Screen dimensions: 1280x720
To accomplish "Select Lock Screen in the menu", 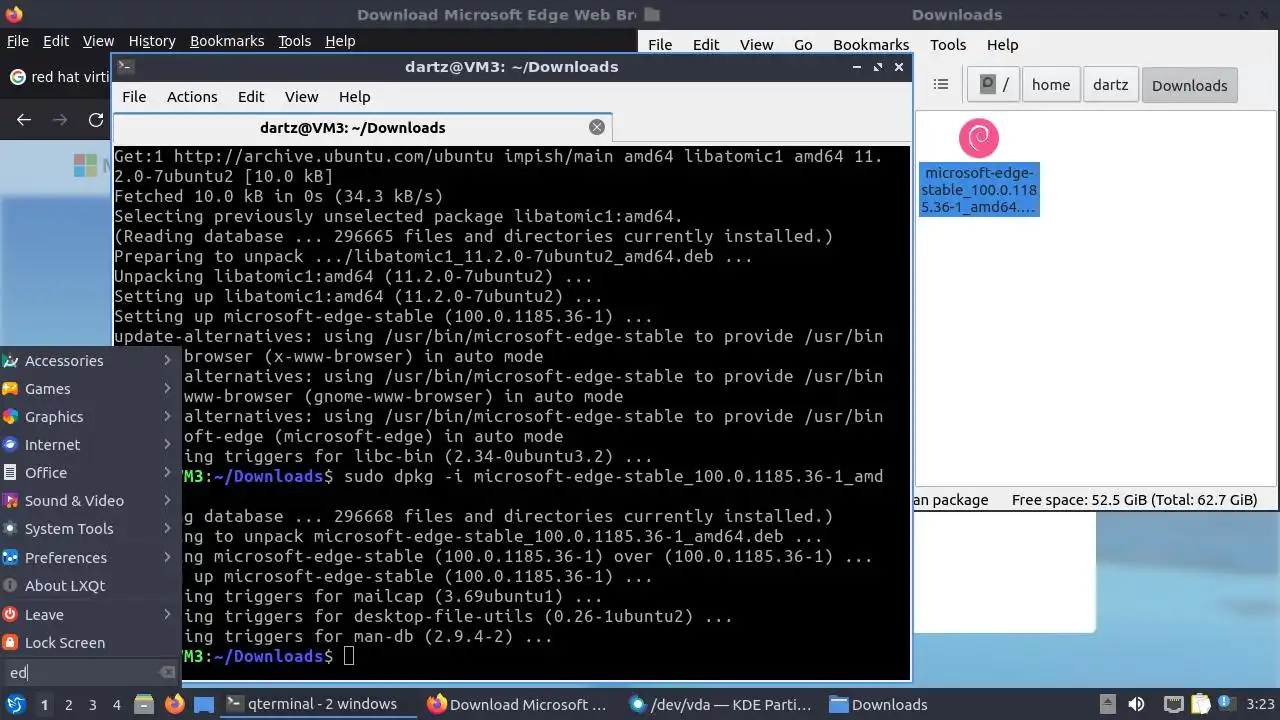I will (x=90, y=642).
